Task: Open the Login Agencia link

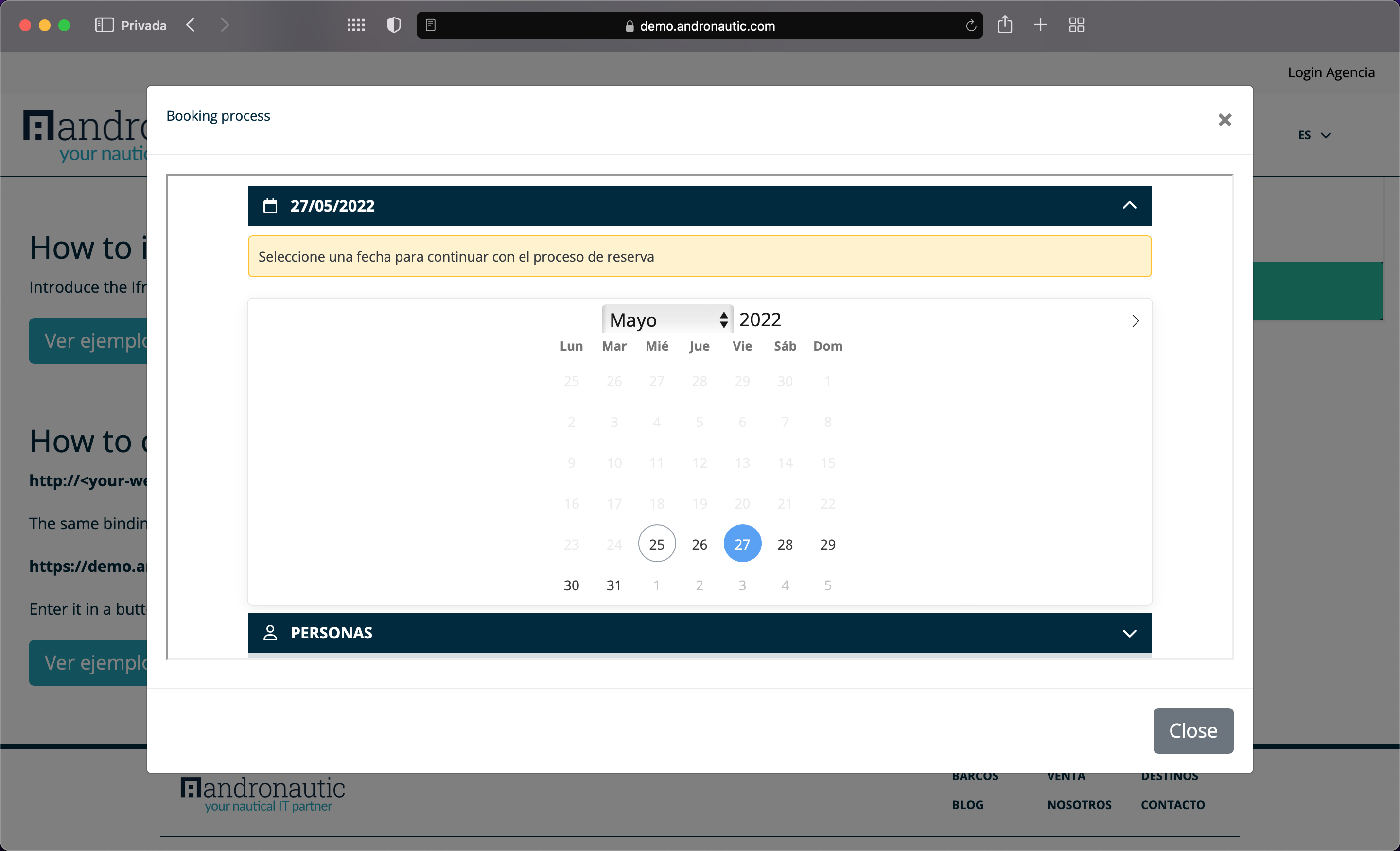Action: click(x=1330, y=73)
